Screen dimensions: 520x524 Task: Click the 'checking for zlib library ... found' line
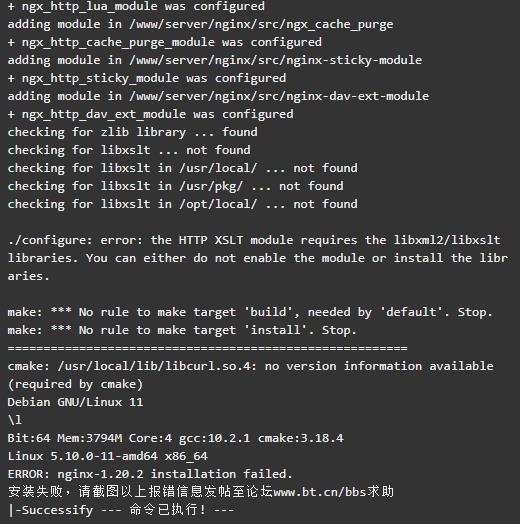click(x=132, y=132)
